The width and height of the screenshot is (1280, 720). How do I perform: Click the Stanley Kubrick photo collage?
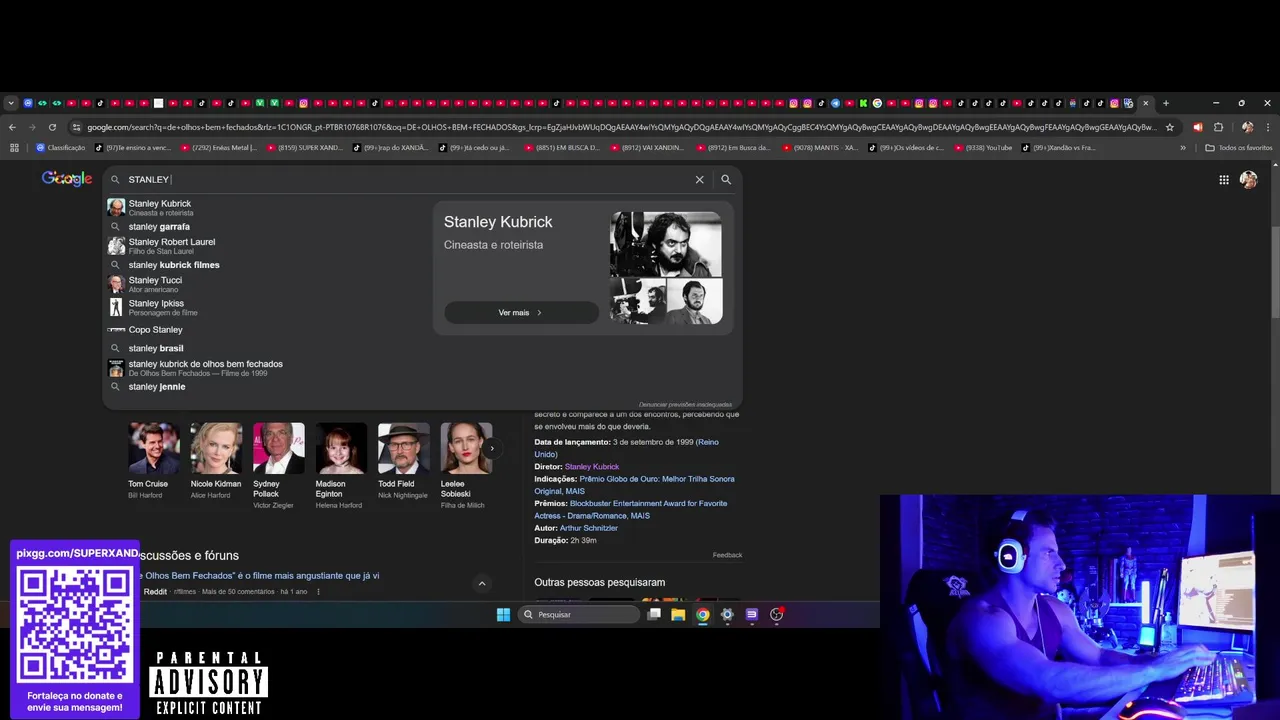pyautogui.click(x=666, y=268)
